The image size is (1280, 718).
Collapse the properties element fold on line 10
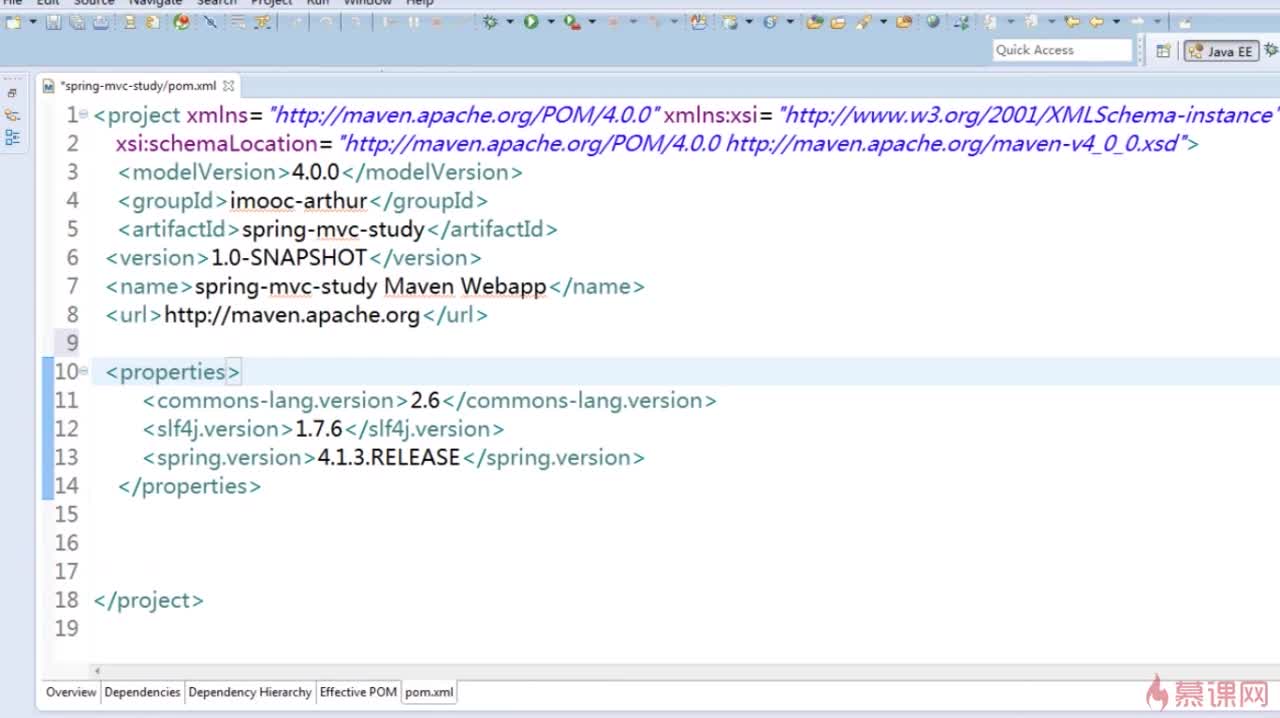pos(84,371)
